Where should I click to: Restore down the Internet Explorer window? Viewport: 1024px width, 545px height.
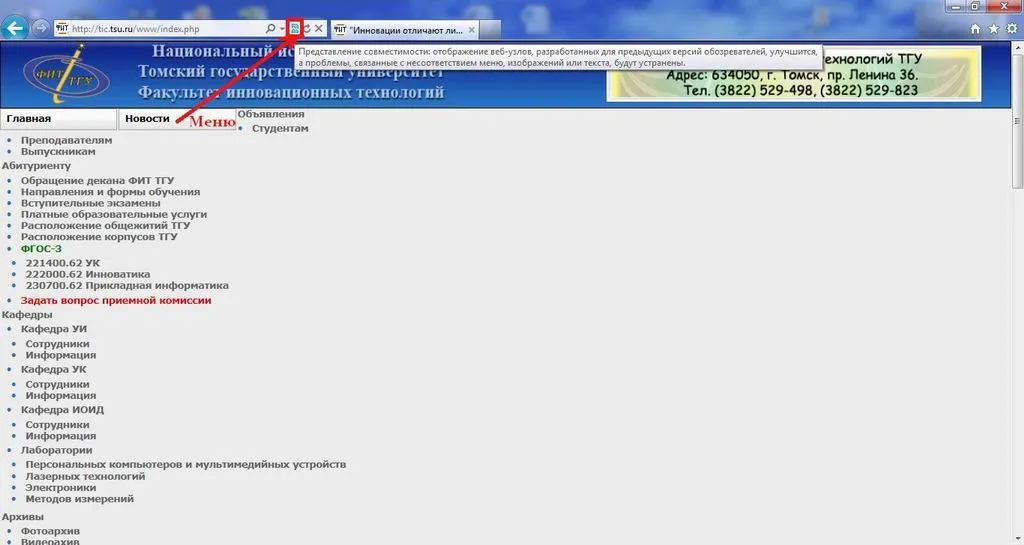(x=976, y=7)
